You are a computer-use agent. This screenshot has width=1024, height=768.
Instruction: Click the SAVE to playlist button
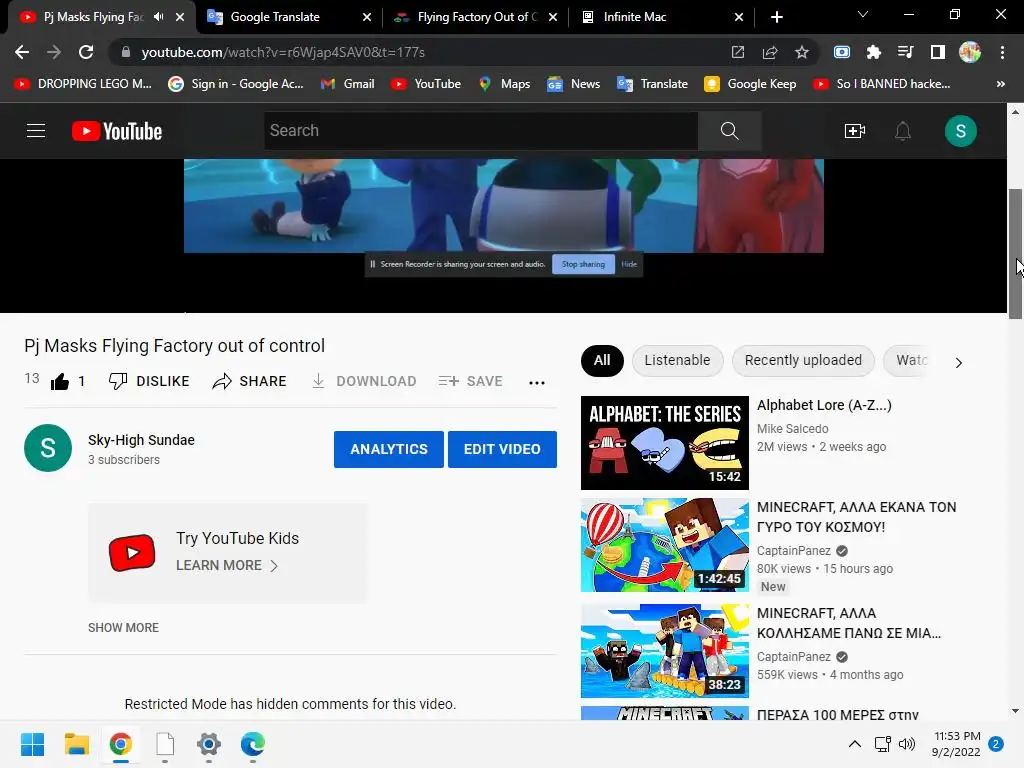point(470,381)
